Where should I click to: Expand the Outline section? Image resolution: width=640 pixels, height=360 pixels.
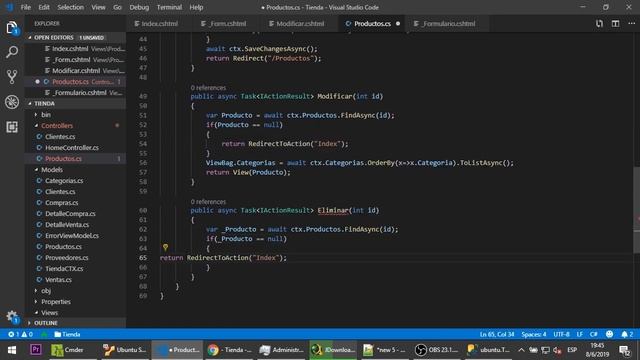(x=75, y=323)
